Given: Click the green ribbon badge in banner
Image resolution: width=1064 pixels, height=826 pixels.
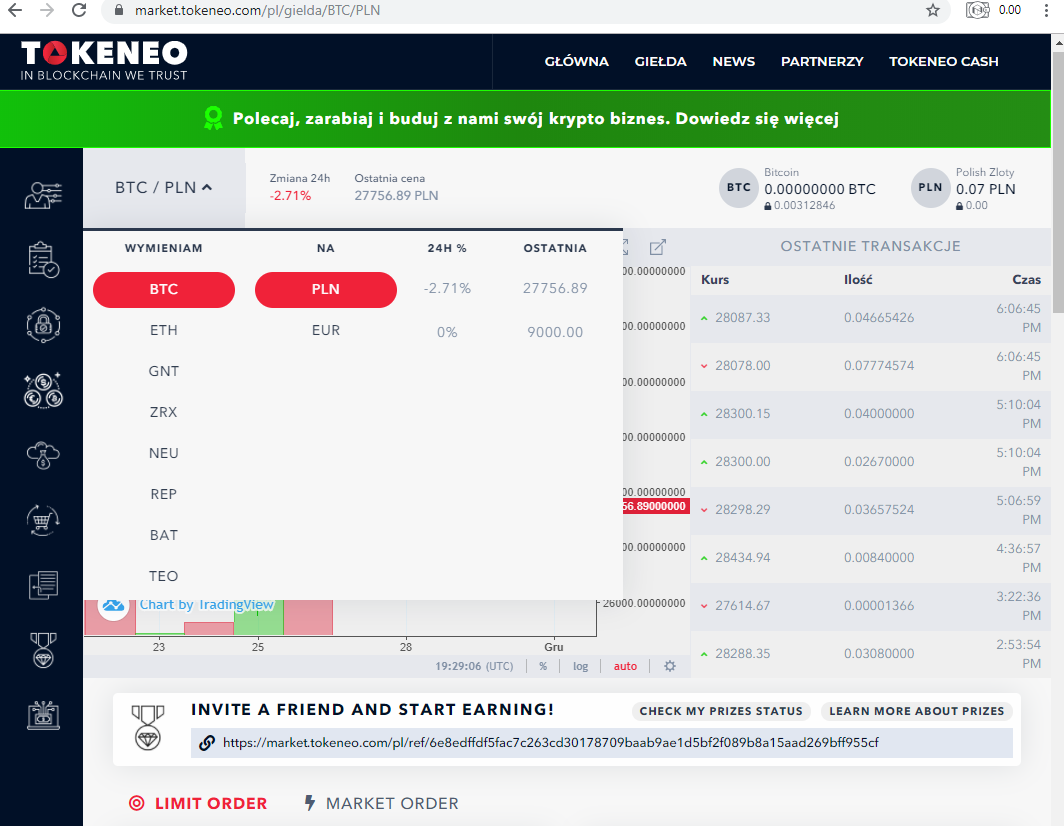Looking at the screenshot, I should tap(213, 118).
